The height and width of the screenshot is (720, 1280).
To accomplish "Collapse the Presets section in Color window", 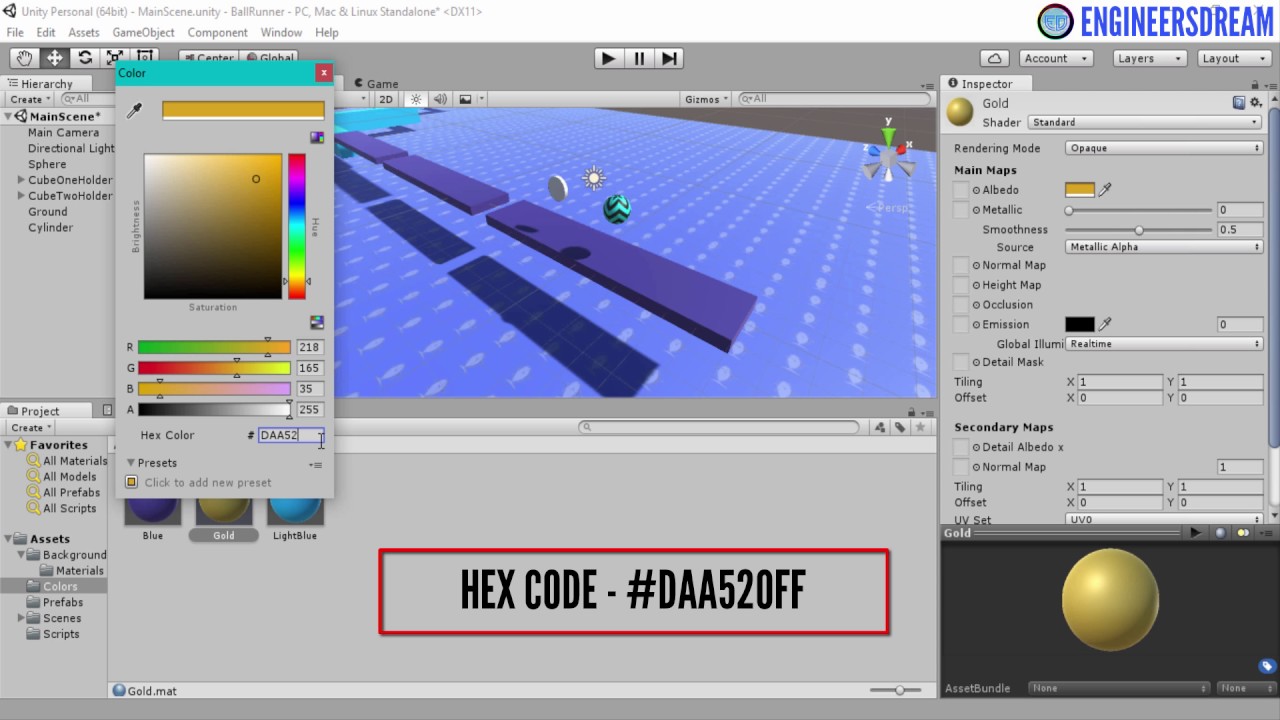I will pos(131,463).
